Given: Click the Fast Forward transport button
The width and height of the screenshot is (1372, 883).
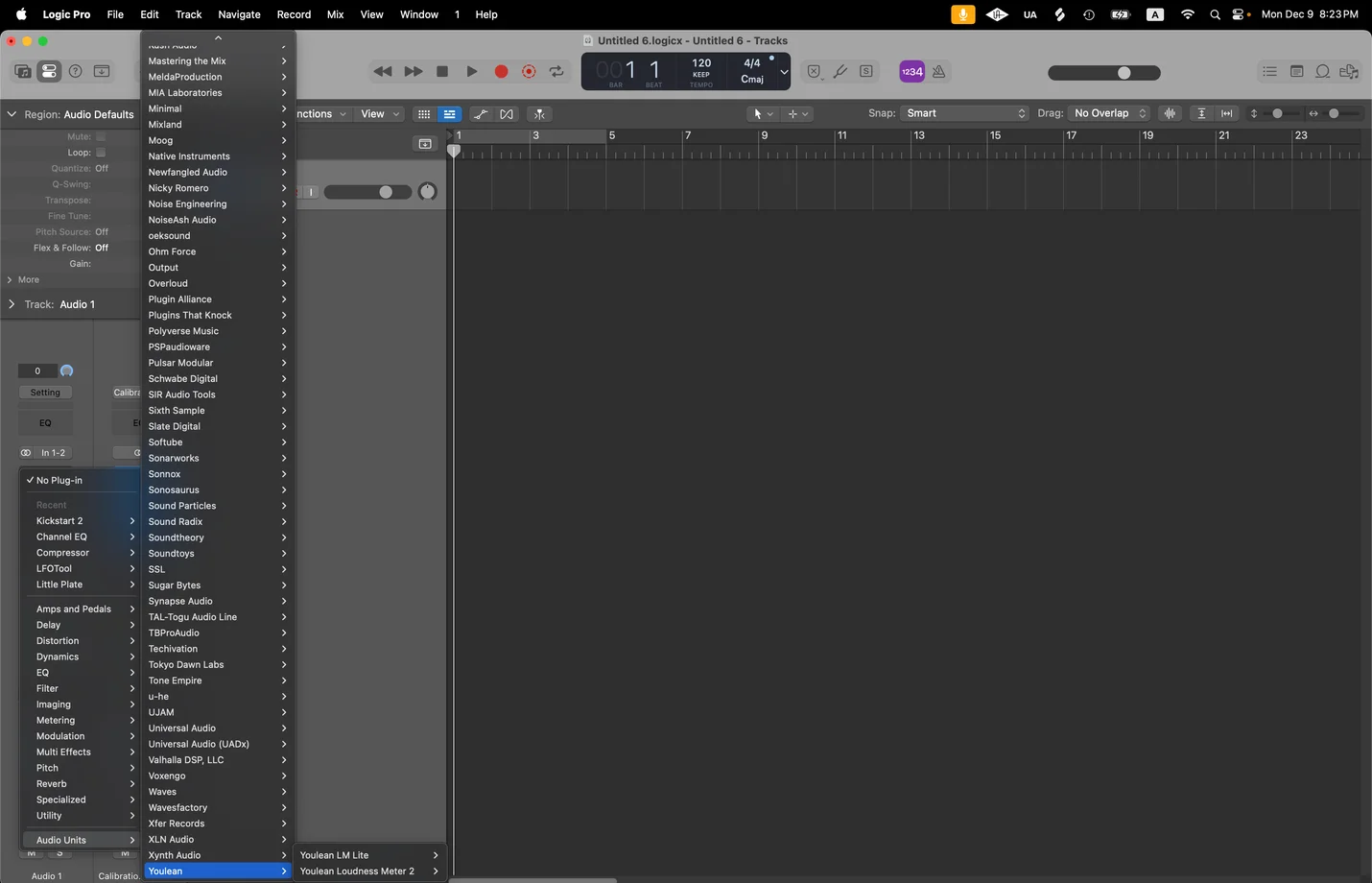Looking at the screenshot, I should tap(413, 72).
